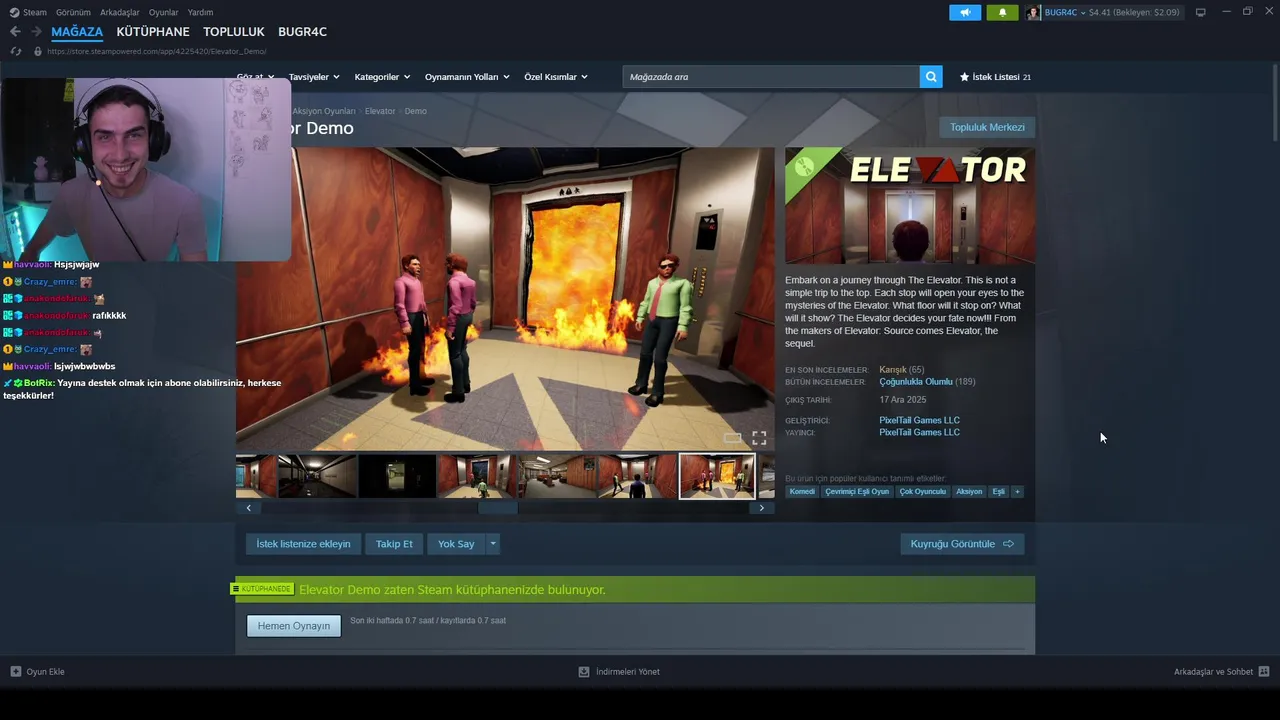Toggle fullscreen on the screenshot viewer
Image resolution: width=1280 pixels, height=720 pixels.
point(759,438)
